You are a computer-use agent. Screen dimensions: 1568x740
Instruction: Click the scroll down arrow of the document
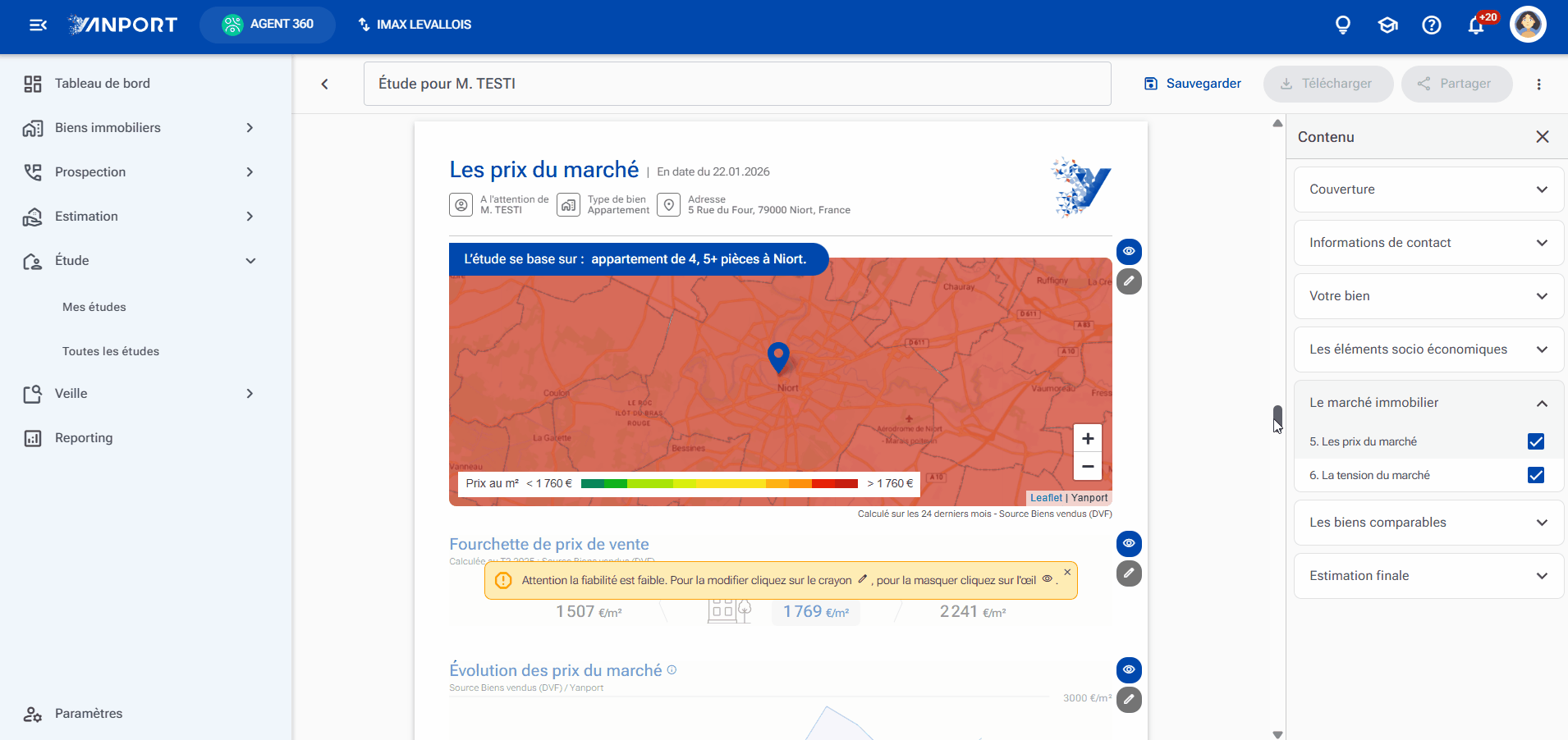point(1277,734)
